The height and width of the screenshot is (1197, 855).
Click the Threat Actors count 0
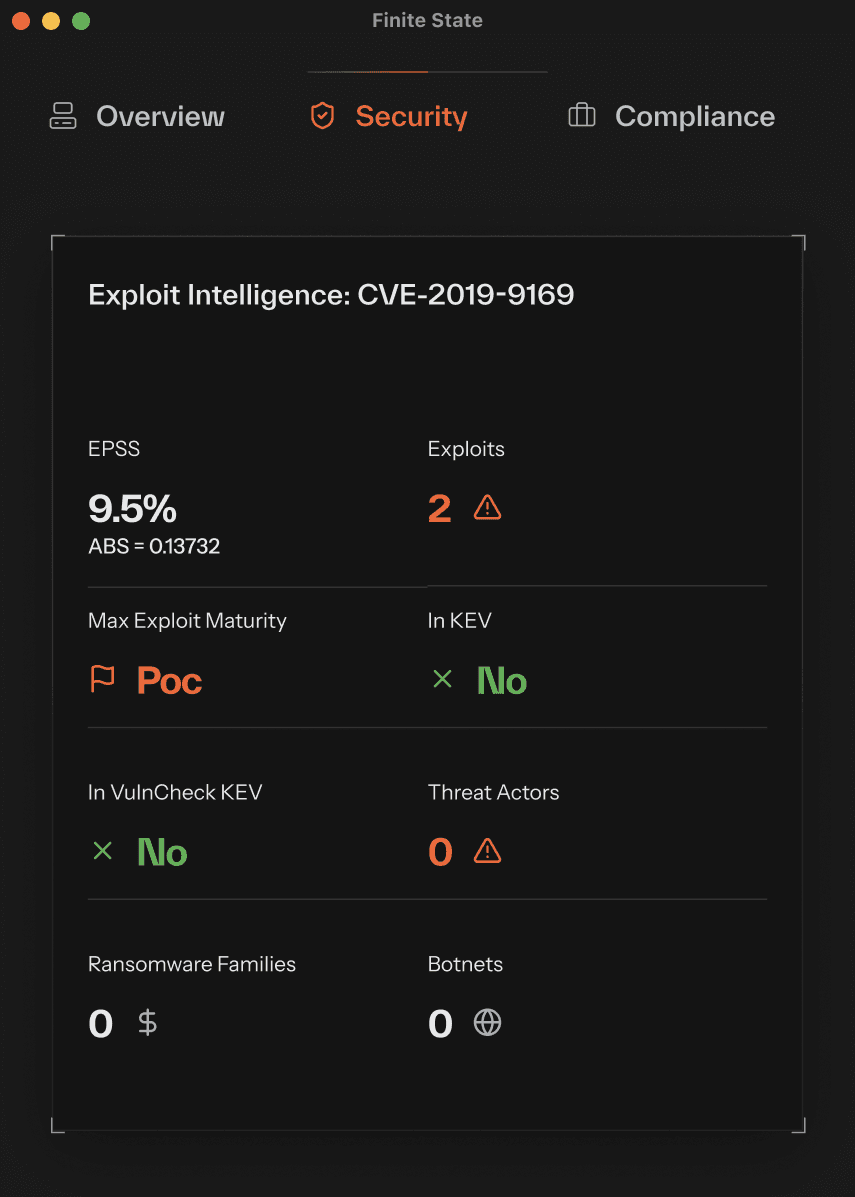pyautogui.click(x=440, y=852)
